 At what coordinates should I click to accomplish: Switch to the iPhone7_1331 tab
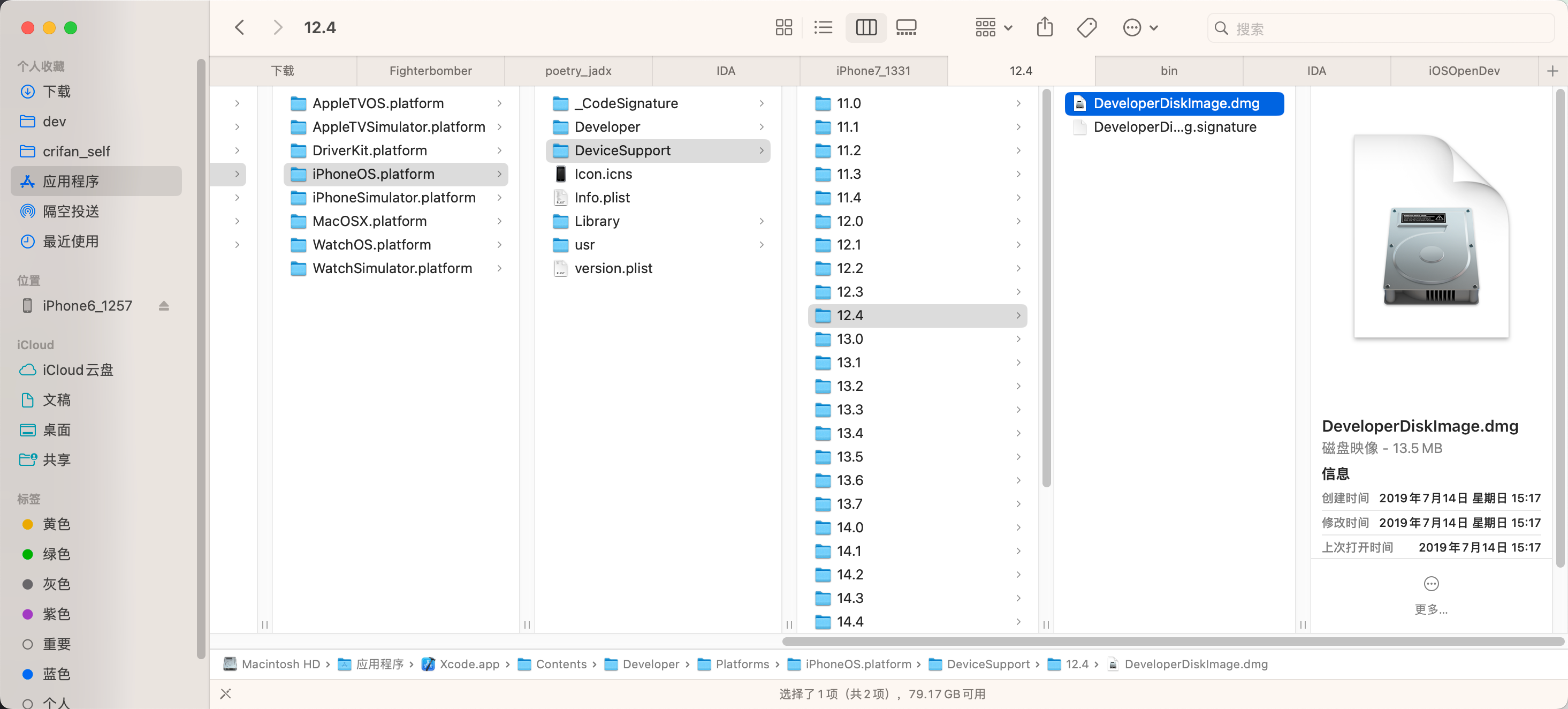pyautogui.click(x=873, y=71)
